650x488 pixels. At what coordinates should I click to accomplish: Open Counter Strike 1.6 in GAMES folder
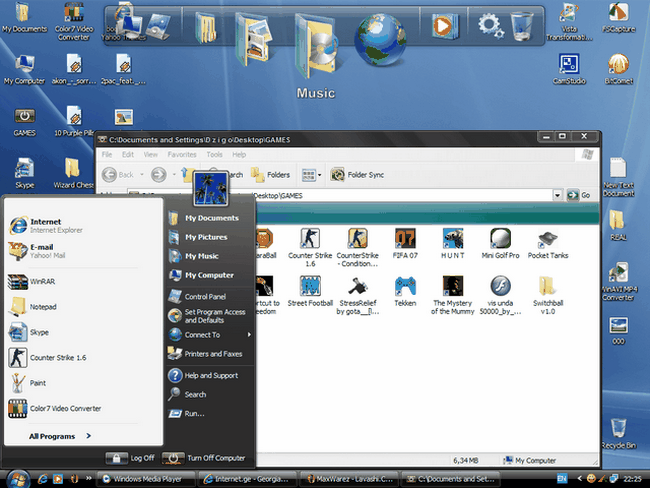coord(310,247)
